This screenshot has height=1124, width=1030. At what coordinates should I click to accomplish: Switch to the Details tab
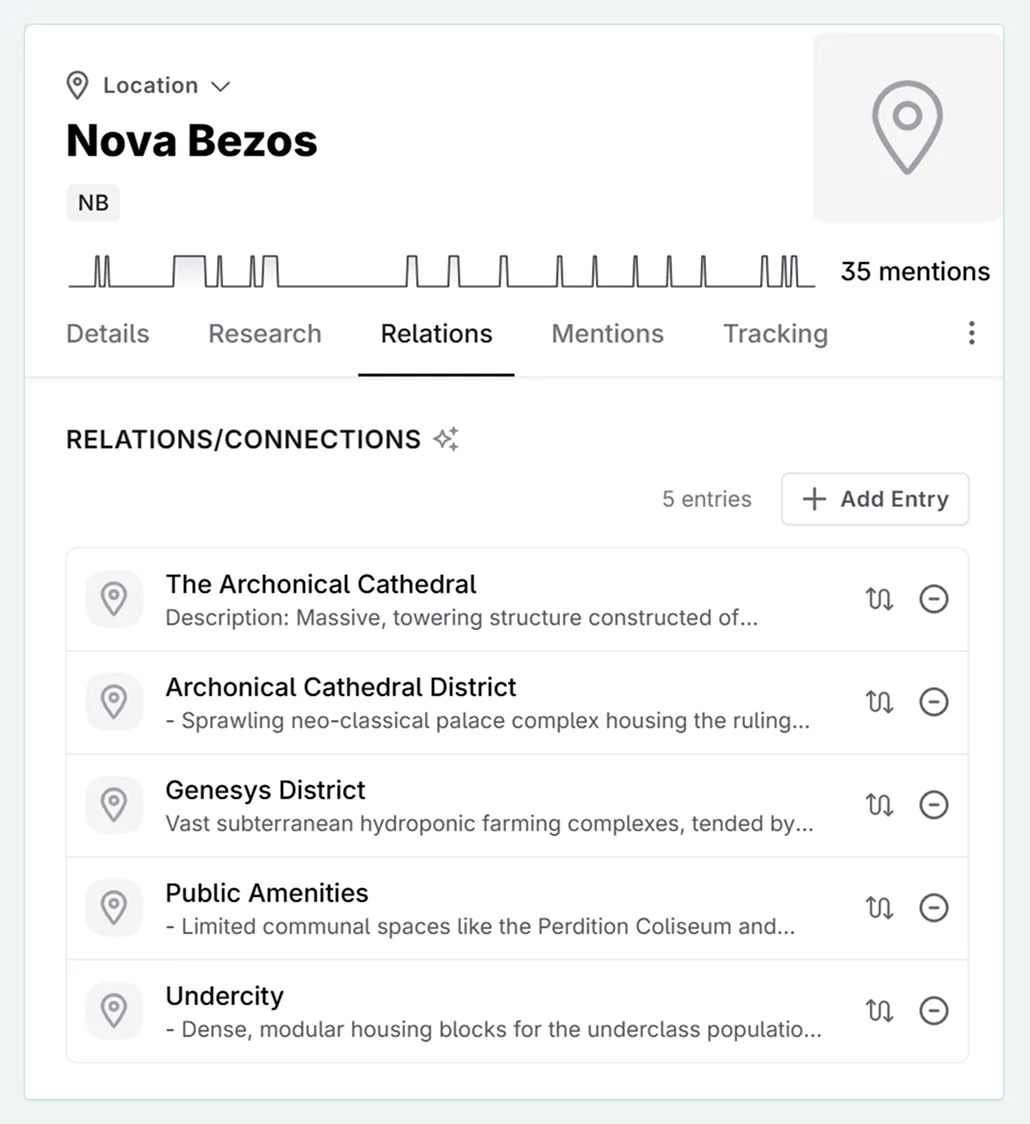pos(108,334)
